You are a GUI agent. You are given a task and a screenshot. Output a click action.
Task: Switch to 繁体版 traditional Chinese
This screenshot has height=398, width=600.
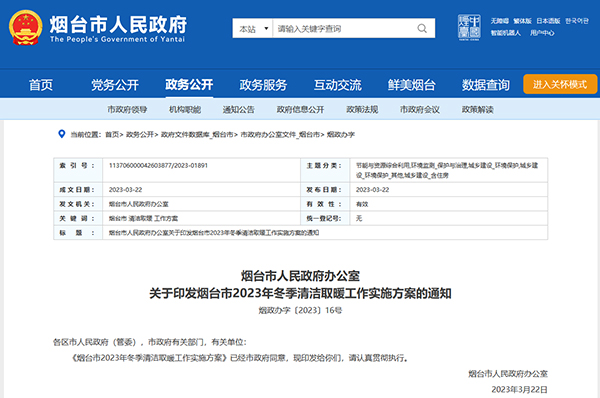point(522,21)
